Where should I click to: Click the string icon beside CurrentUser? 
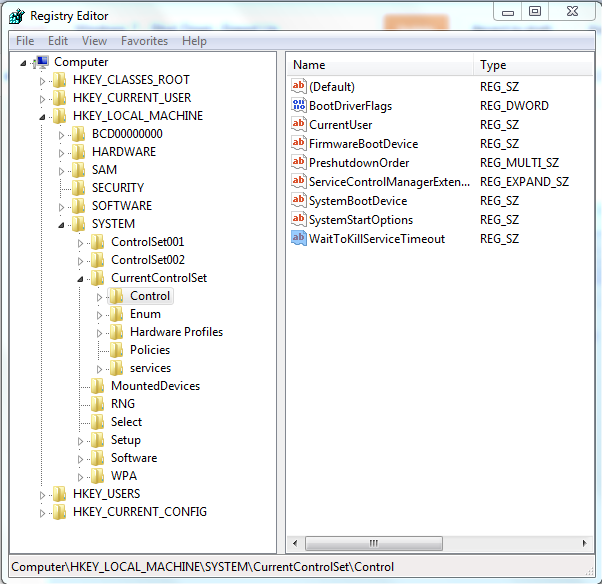pyautogui.click(x=299, y=124)
